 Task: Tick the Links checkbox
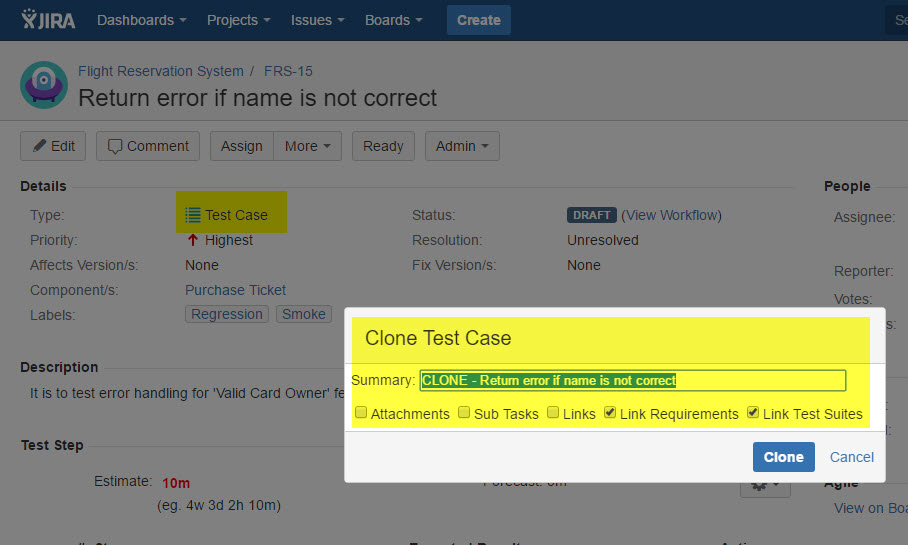coord(553,413)
